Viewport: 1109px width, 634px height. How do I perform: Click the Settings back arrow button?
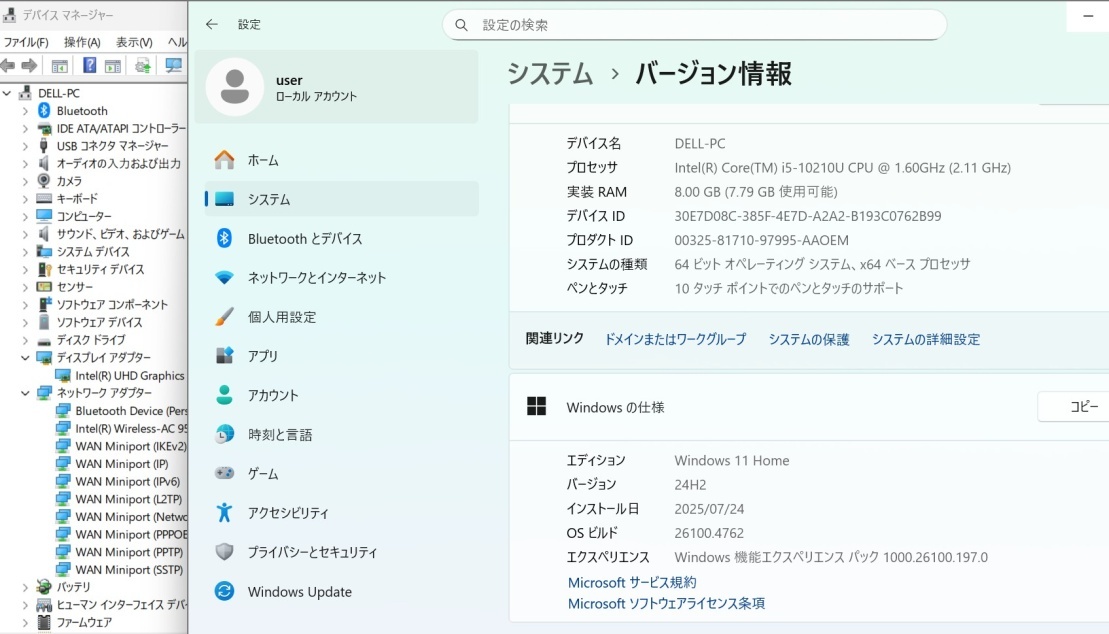tap(211, 24)
